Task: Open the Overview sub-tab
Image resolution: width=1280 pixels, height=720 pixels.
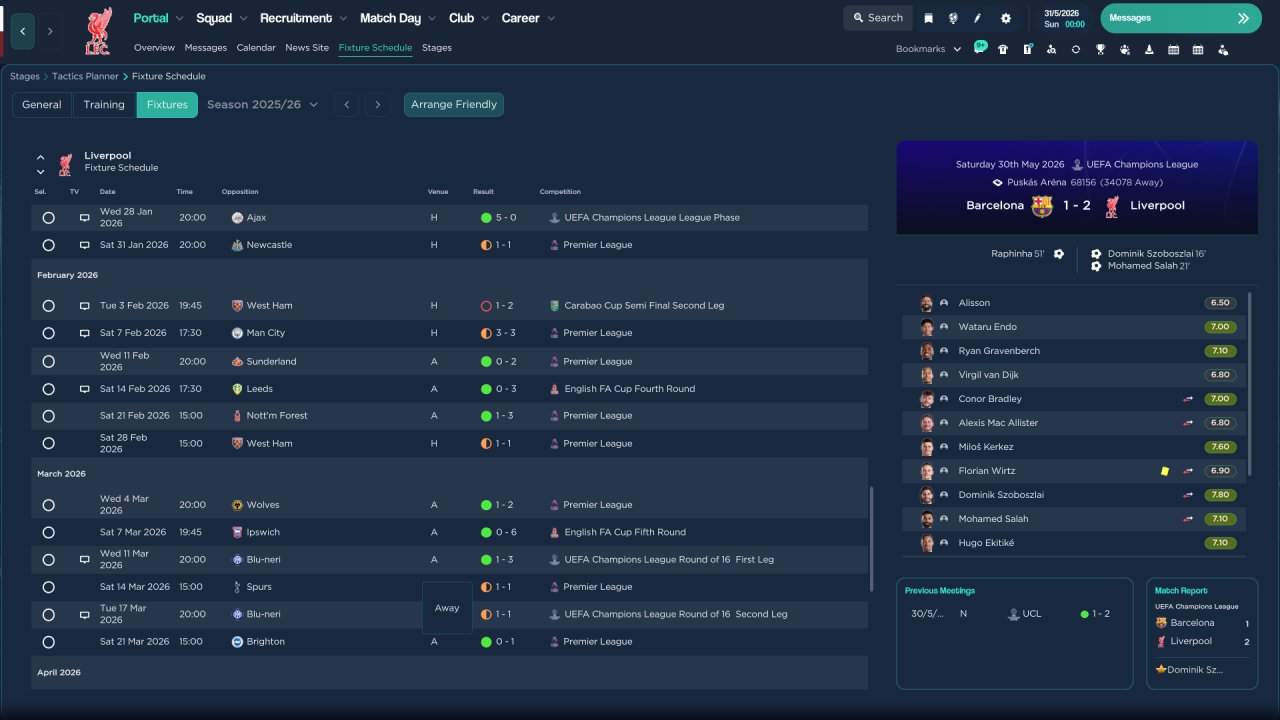Action: click(154, 48)
